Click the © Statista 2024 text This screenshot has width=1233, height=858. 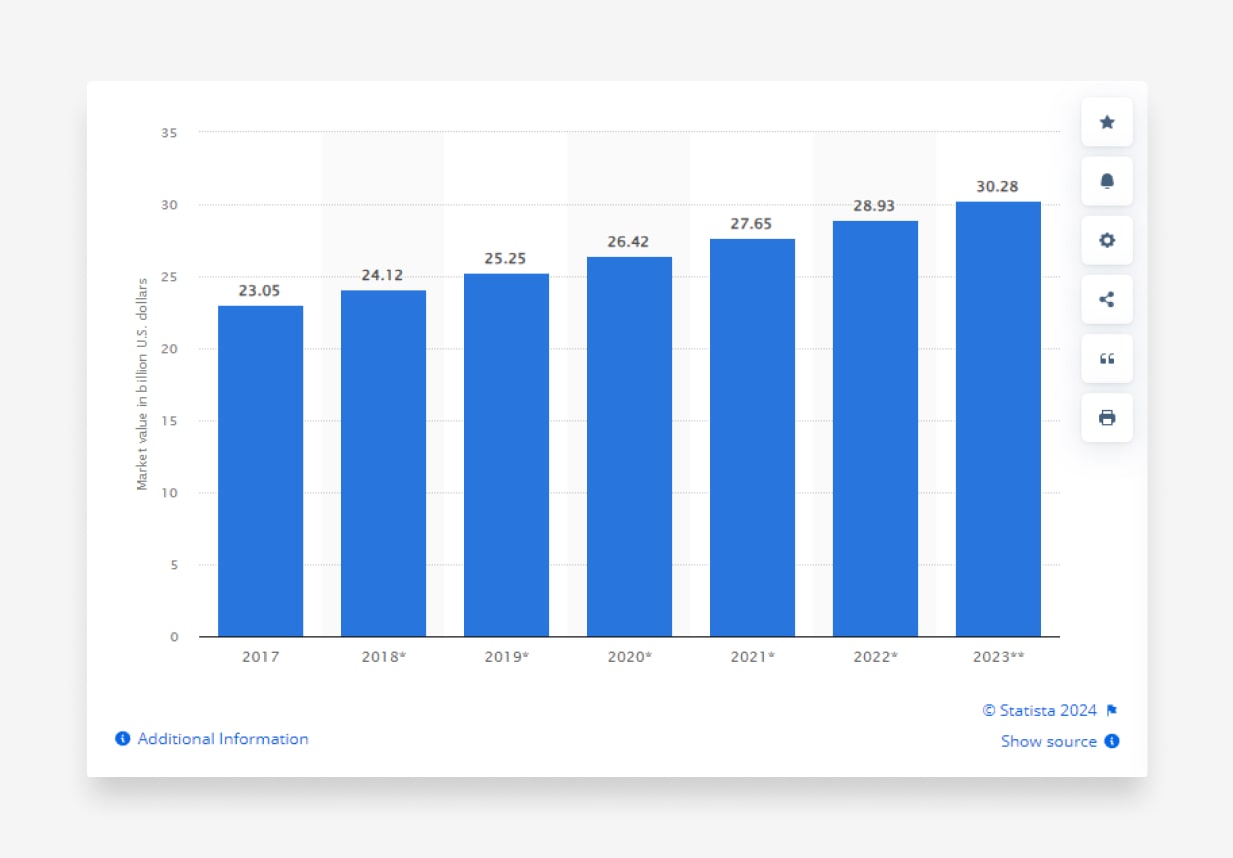click(x=1039, y=711)
